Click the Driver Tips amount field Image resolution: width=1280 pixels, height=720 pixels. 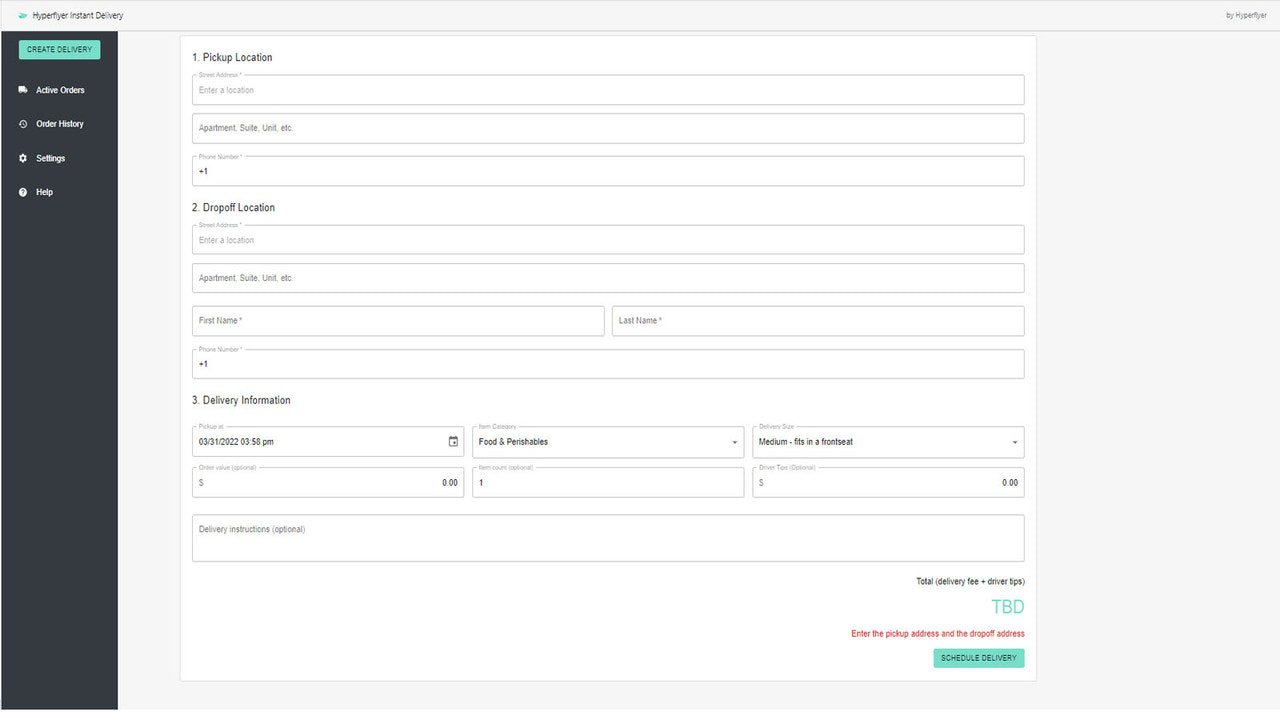887,482
